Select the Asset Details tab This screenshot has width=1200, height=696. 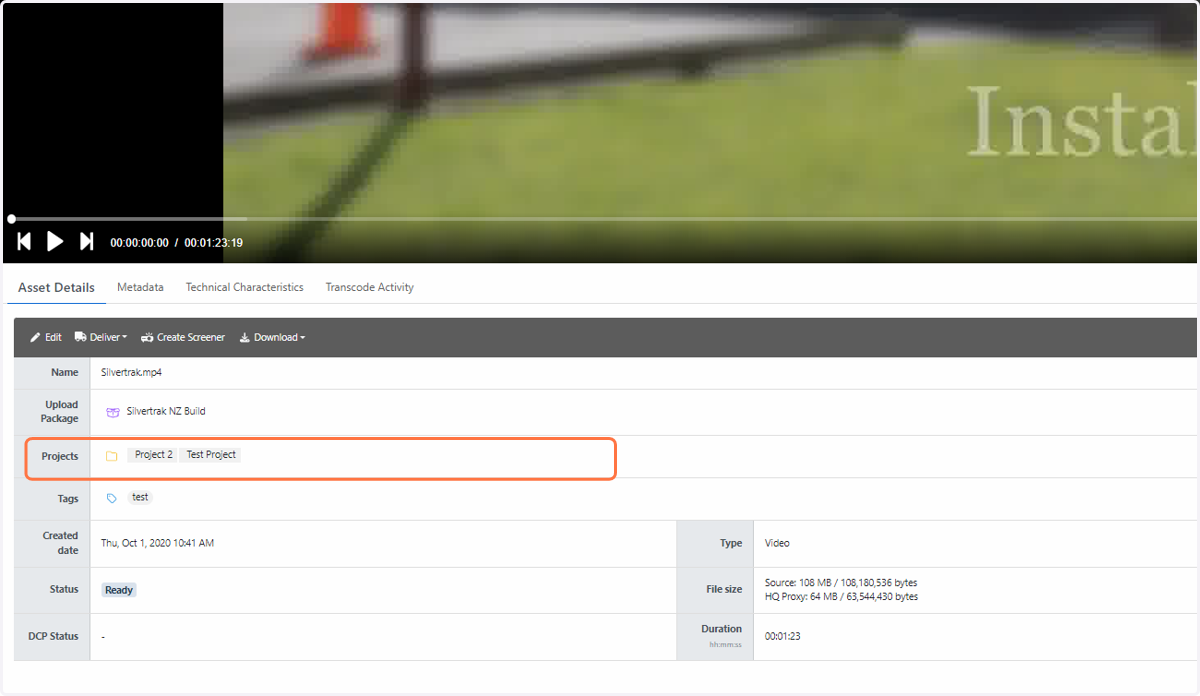56,287
